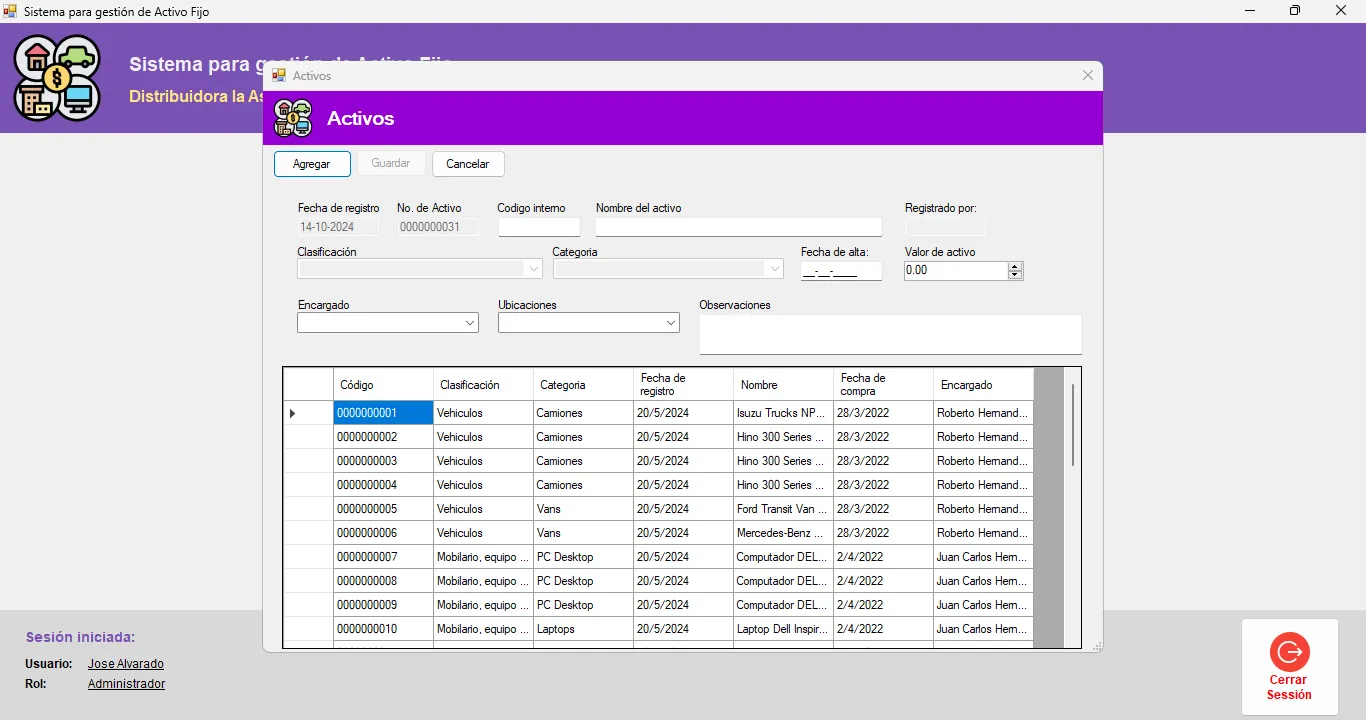This screenshot has height=720, width=1366.
Task: Open the Encargado dropdown
Action: [470, 323]
